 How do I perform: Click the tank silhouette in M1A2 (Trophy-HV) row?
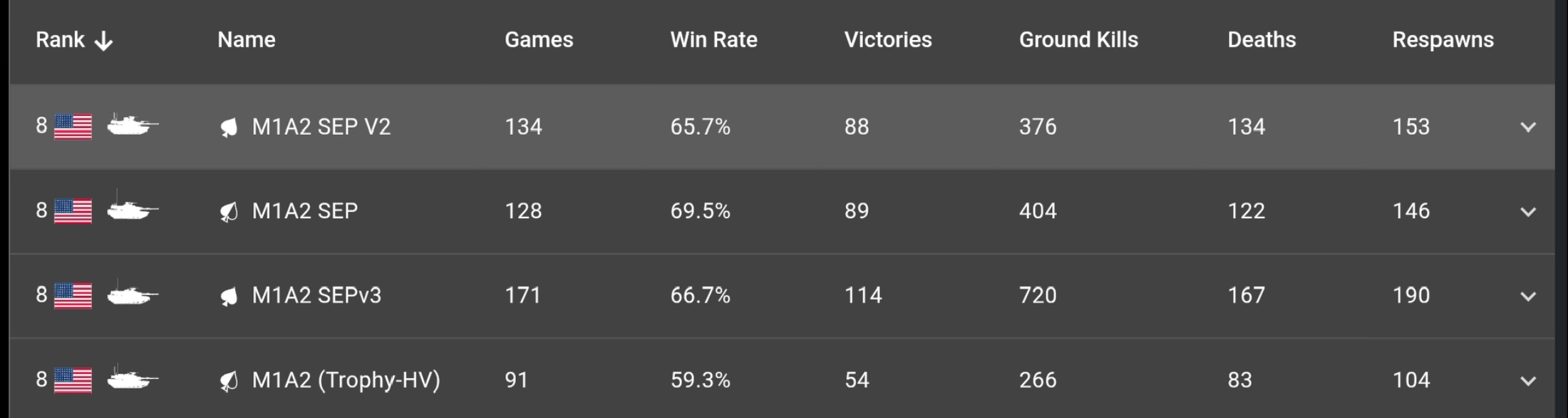point(133,378)
